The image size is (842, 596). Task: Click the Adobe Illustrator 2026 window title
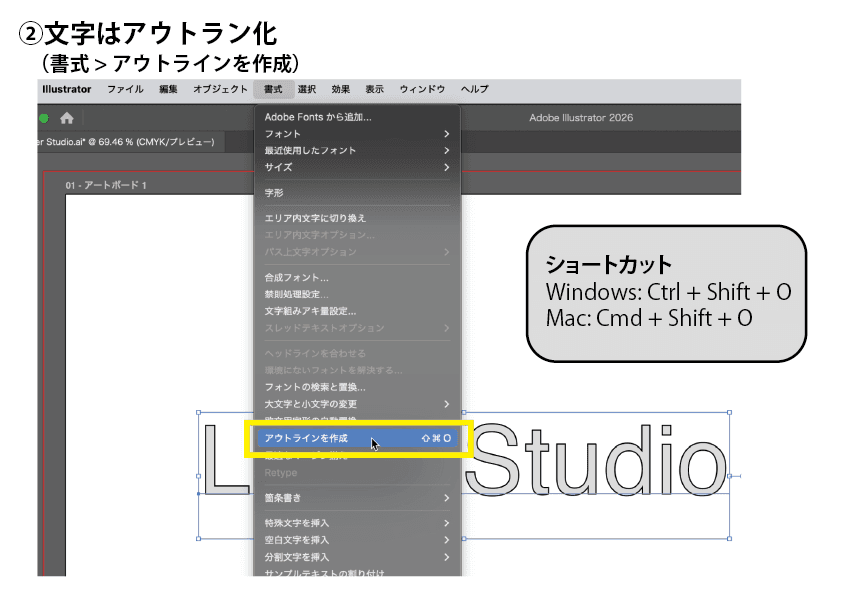581,118
